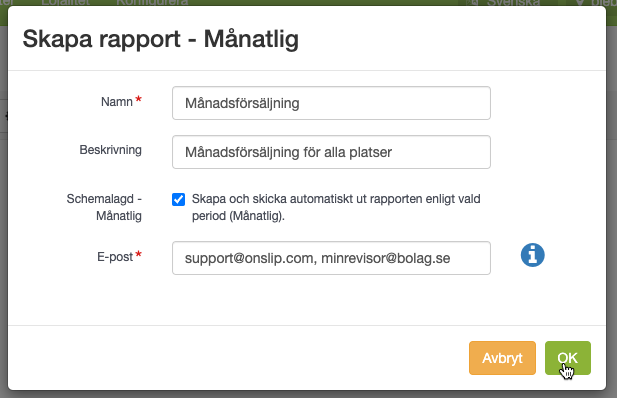Focus the Beskrivning text field

[x=331, y=152]
